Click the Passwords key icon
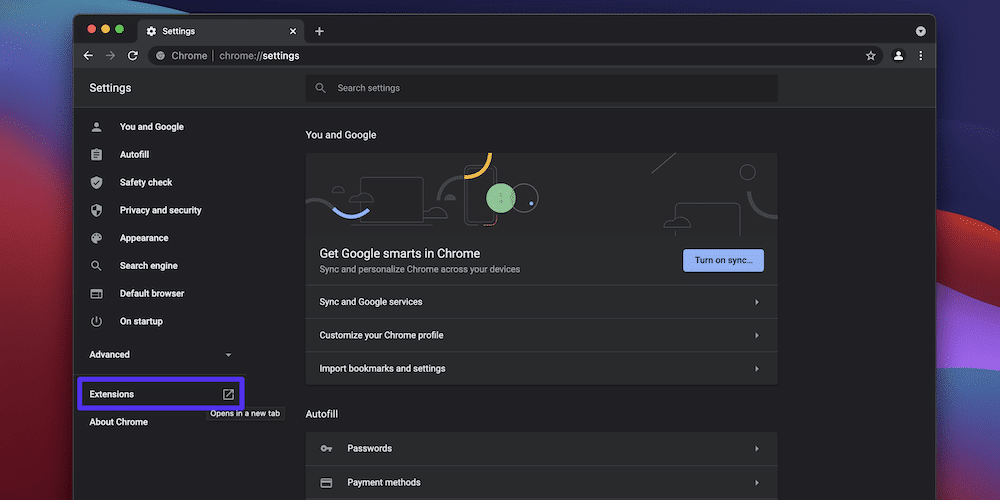1000x500 pixels. point(326,448)
